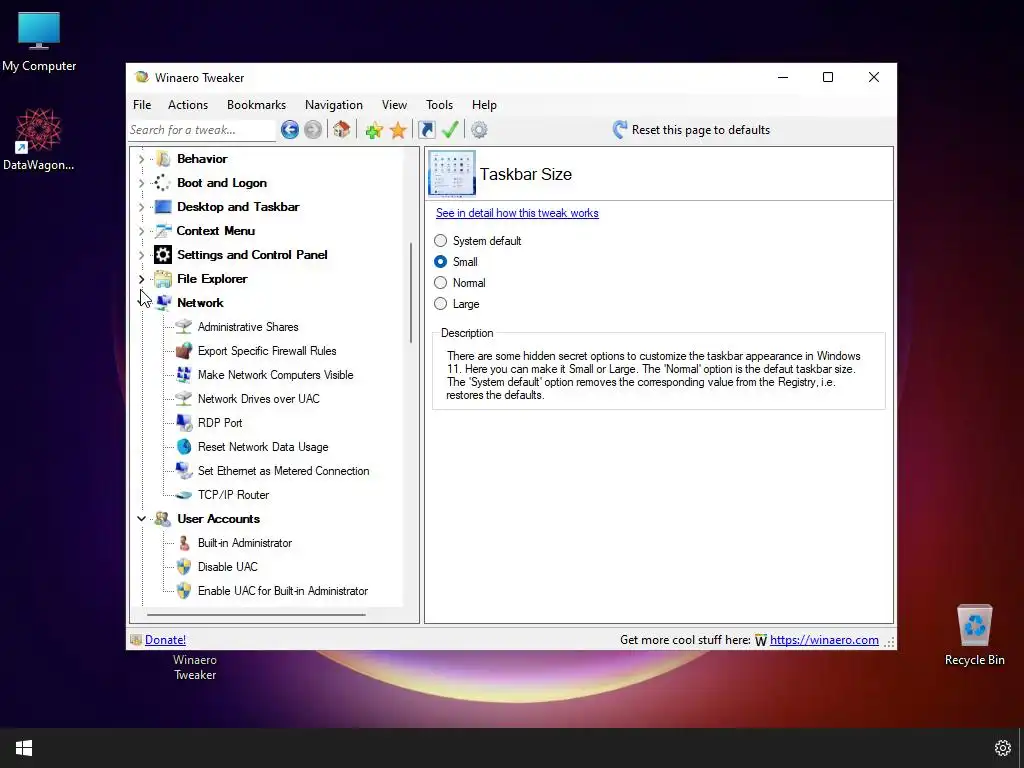Image resolution: width=1024 pixels, height=768 pixels.
Task: Open the Bookmarks menu
Action: click(x=256, y=104)
